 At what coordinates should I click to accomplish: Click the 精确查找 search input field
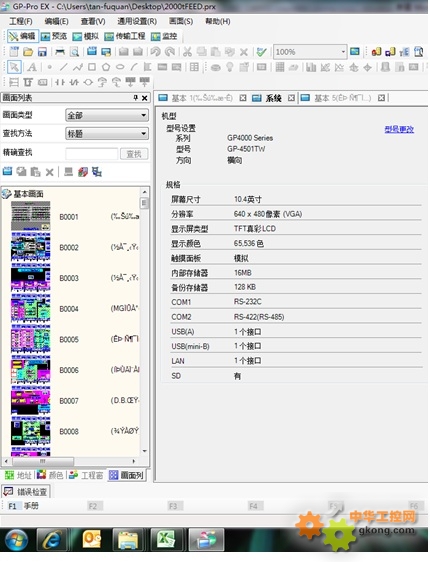point(92,154)
